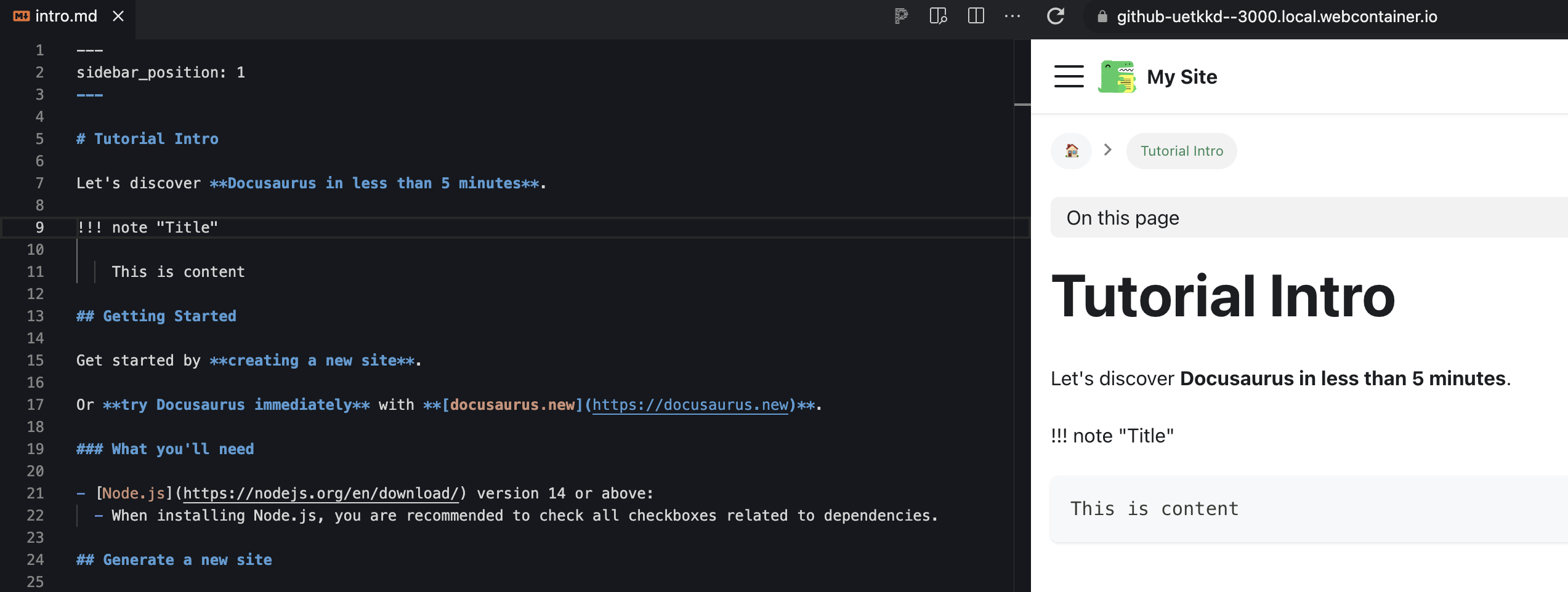The image size is (1568, 592).
Task: Format the document with Prettier icon
Action: (900, 17)
